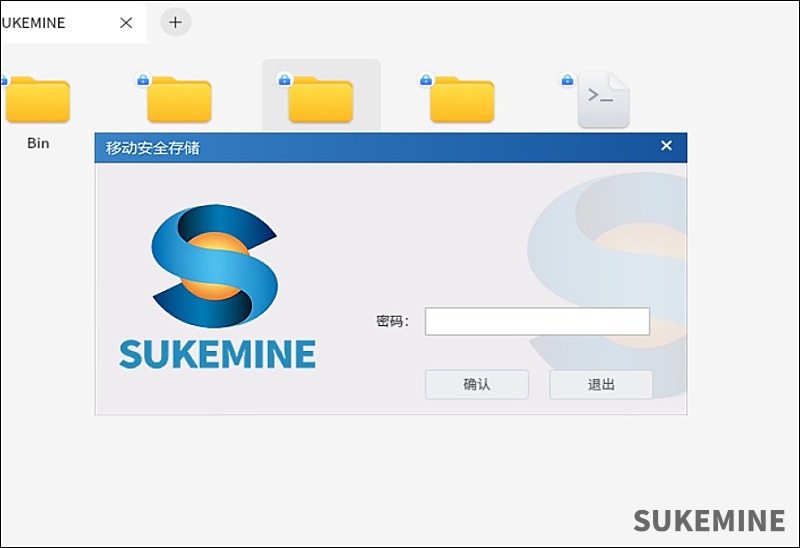Click lock badge on the second folder
The image size is (800, 548).
pyautogui.click(x=142, y=79)
